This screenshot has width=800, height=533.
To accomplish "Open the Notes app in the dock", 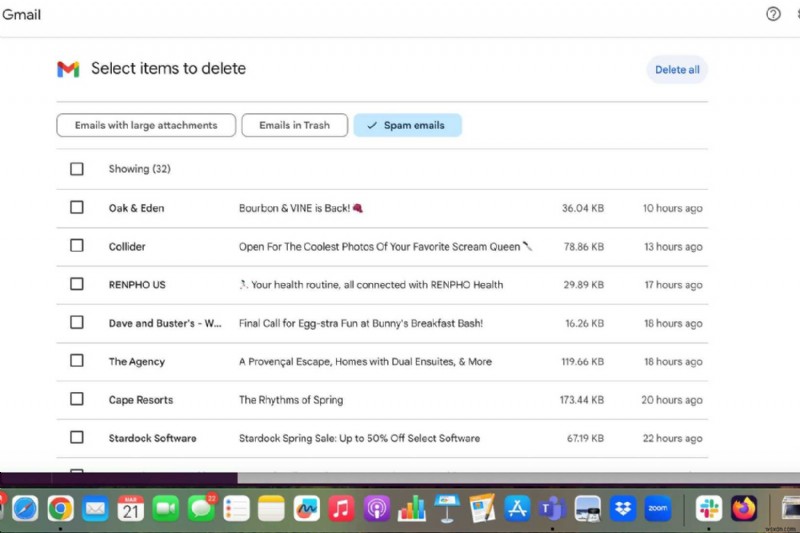I will tap(271, 509).
